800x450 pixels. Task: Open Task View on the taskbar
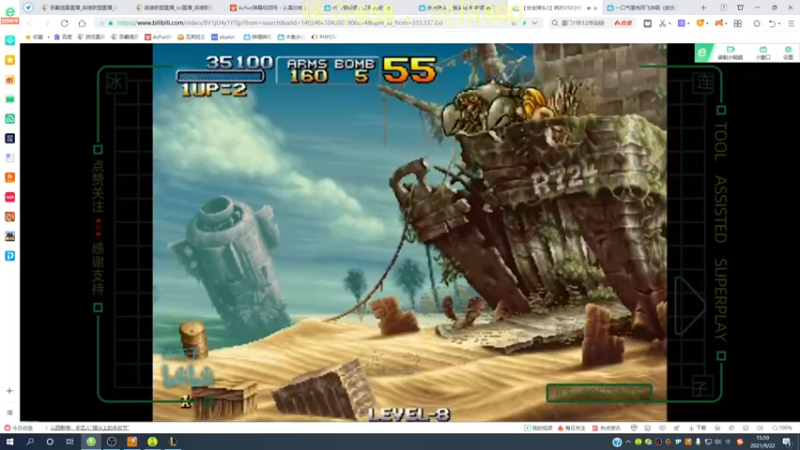[70, 441]
